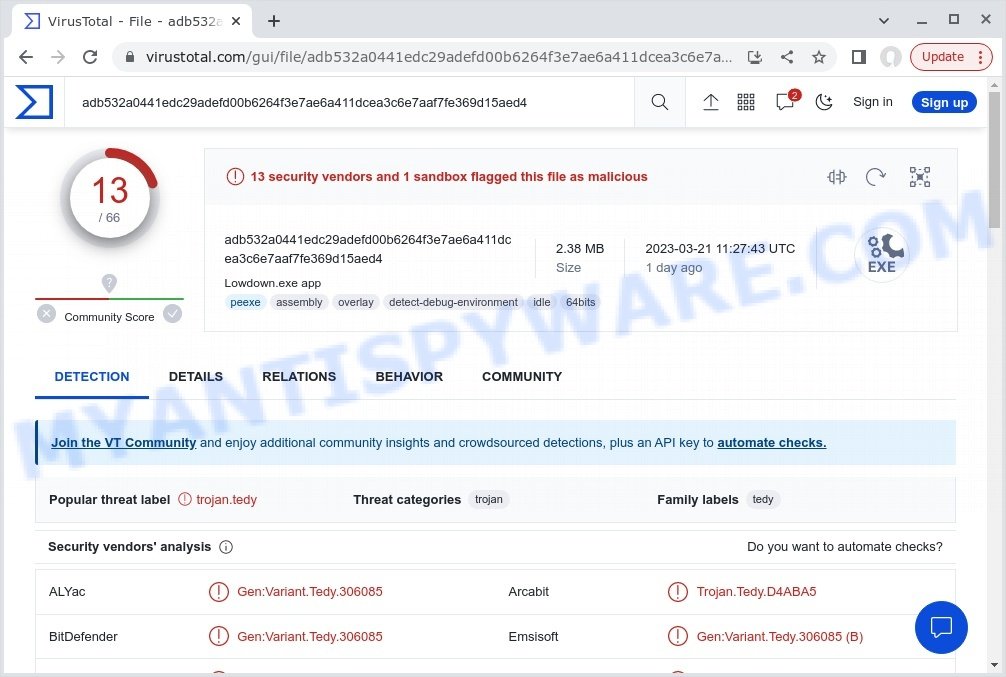Open the relations graph icon

click(919, 176)
